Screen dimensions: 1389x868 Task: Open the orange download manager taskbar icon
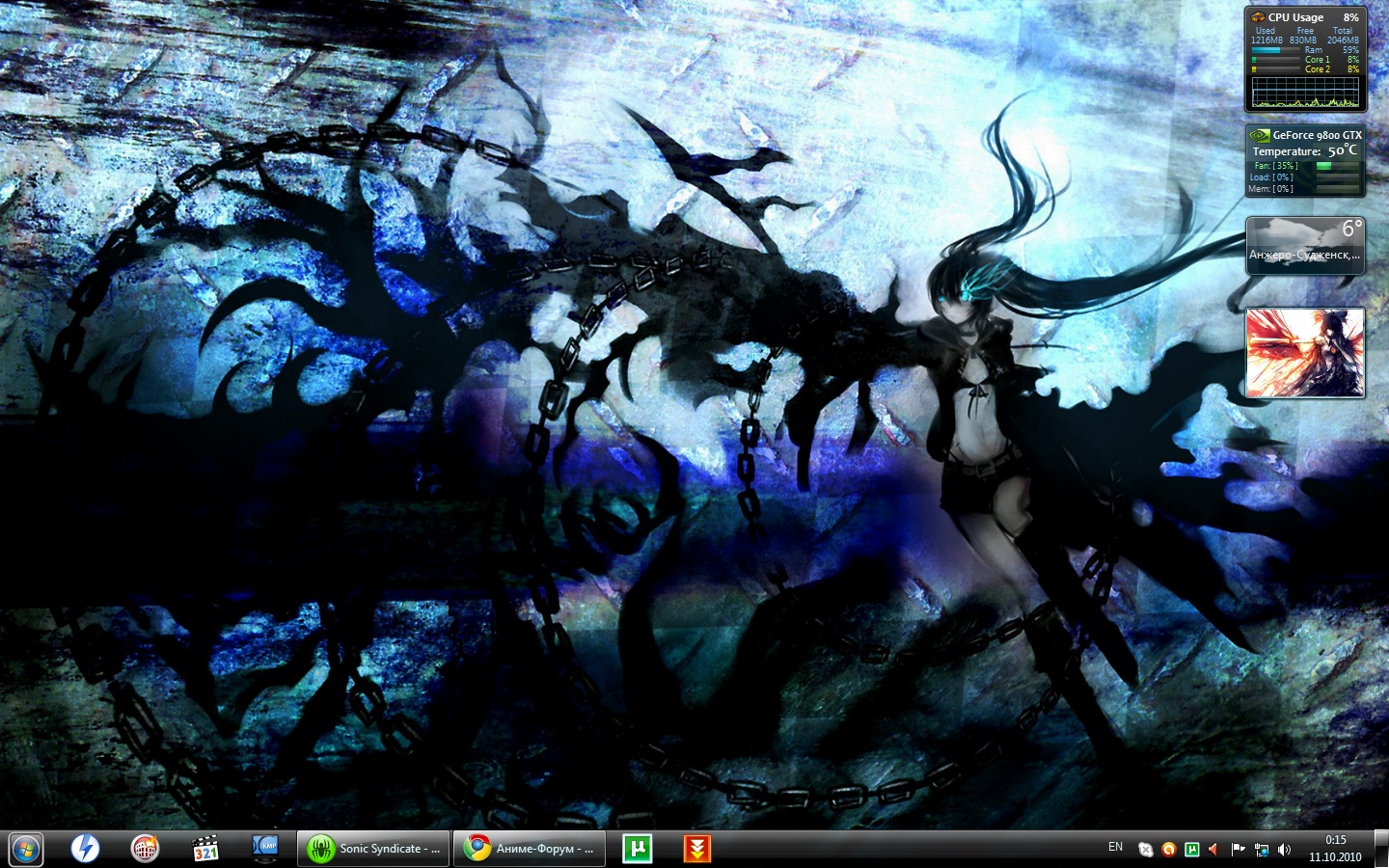coord(696,849)
